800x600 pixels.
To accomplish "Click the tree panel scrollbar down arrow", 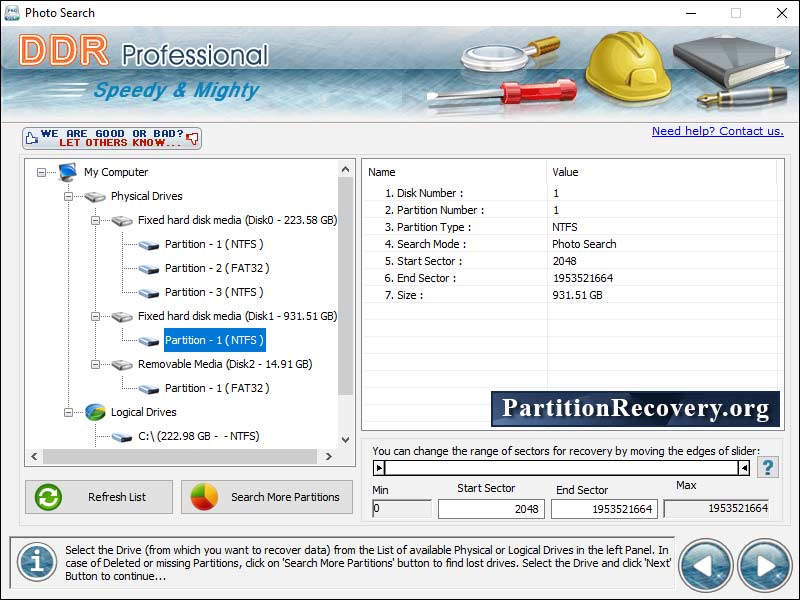I will coord(345,441).
